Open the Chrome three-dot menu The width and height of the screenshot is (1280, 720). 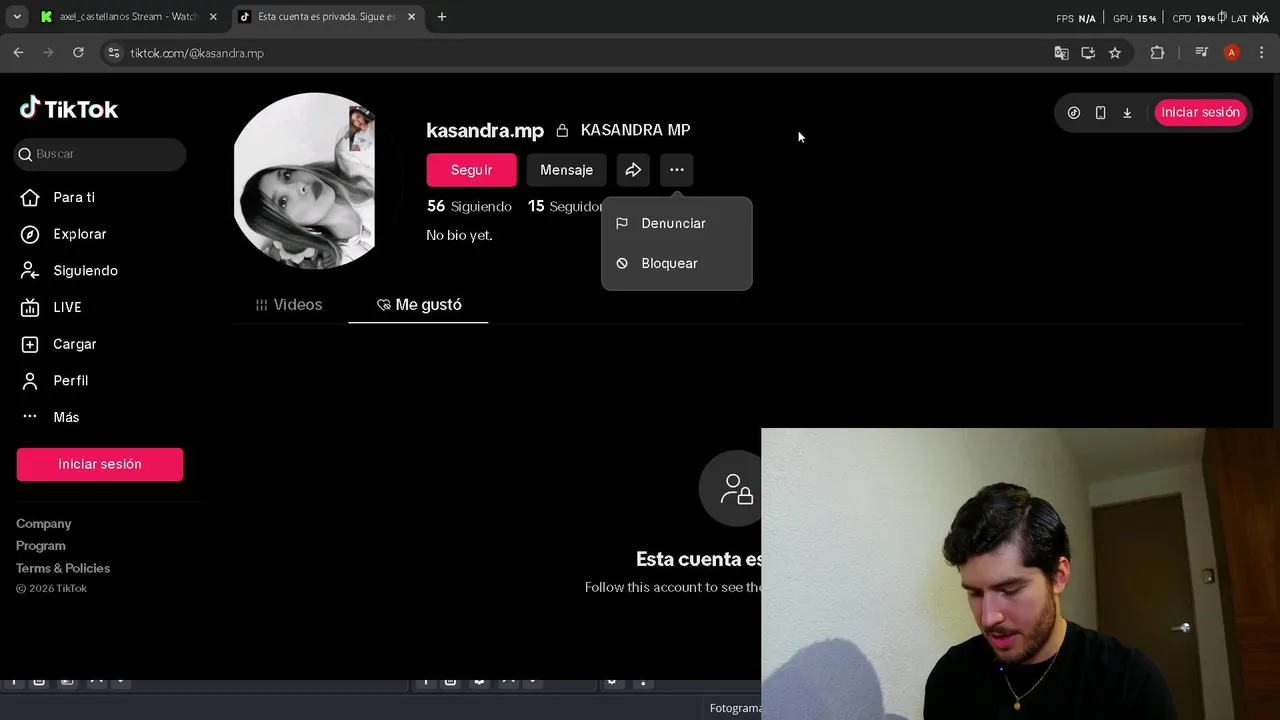[1261, 53]
